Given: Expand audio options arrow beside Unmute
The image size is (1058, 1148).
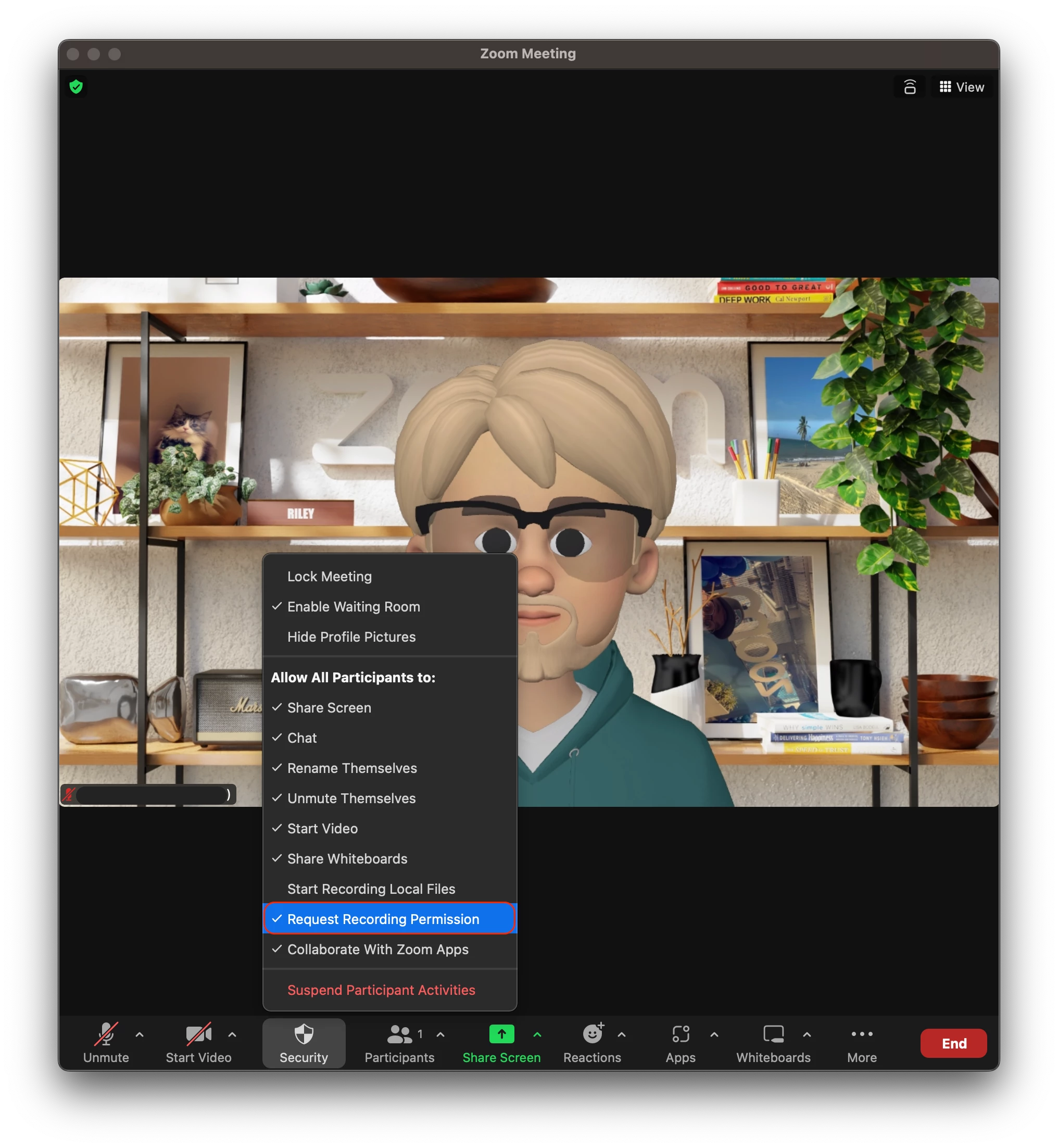Looking at the screenshot, I should 140,1035.
